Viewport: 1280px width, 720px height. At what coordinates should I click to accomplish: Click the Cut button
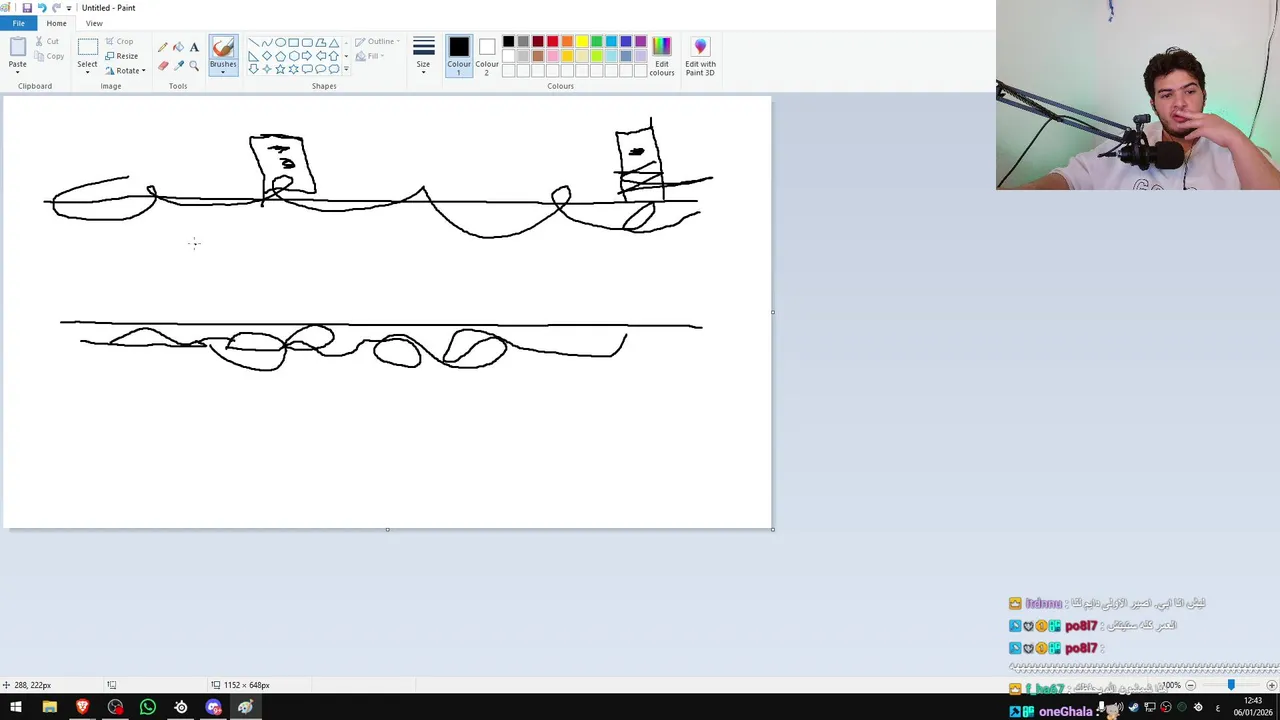click(46, 41)
